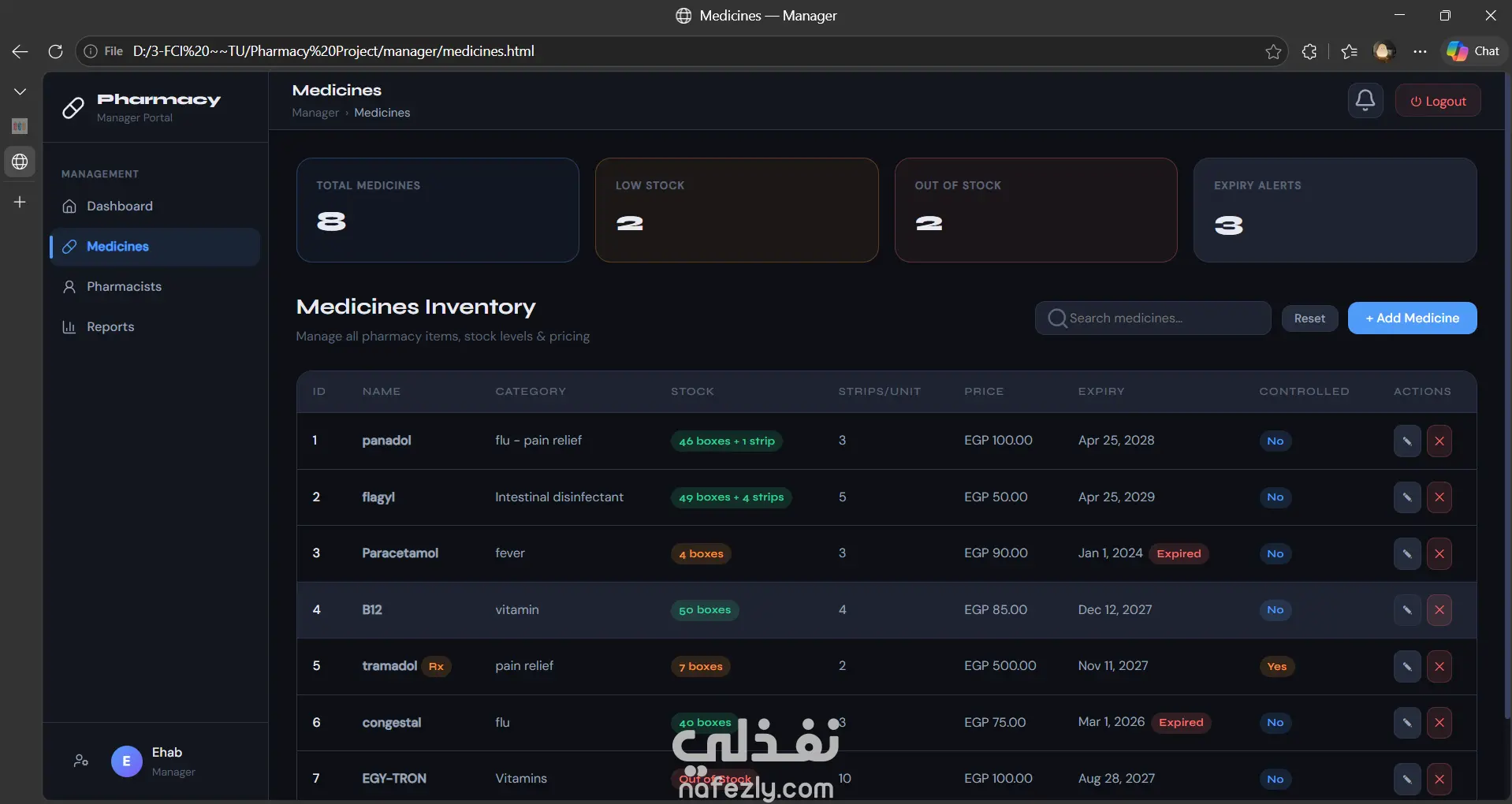1512x804 pixels.
Task: Open the Expiry Alerts card
Action: click(1335, 210)
